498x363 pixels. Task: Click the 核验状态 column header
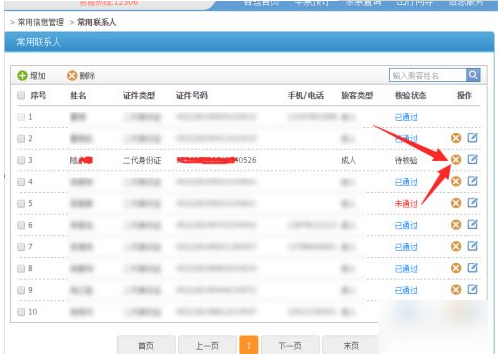(x=411, y=96)
